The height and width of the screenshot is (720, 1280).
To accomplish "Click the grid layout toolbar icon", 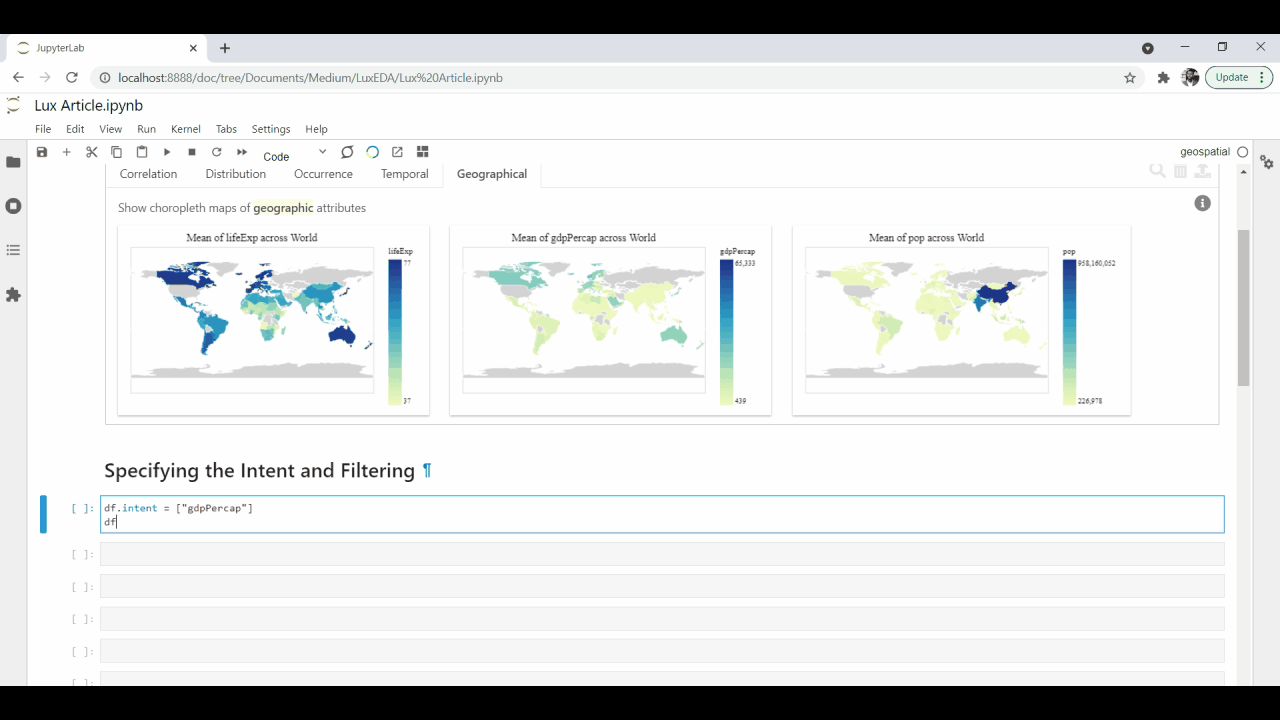I will click(423, 152).
